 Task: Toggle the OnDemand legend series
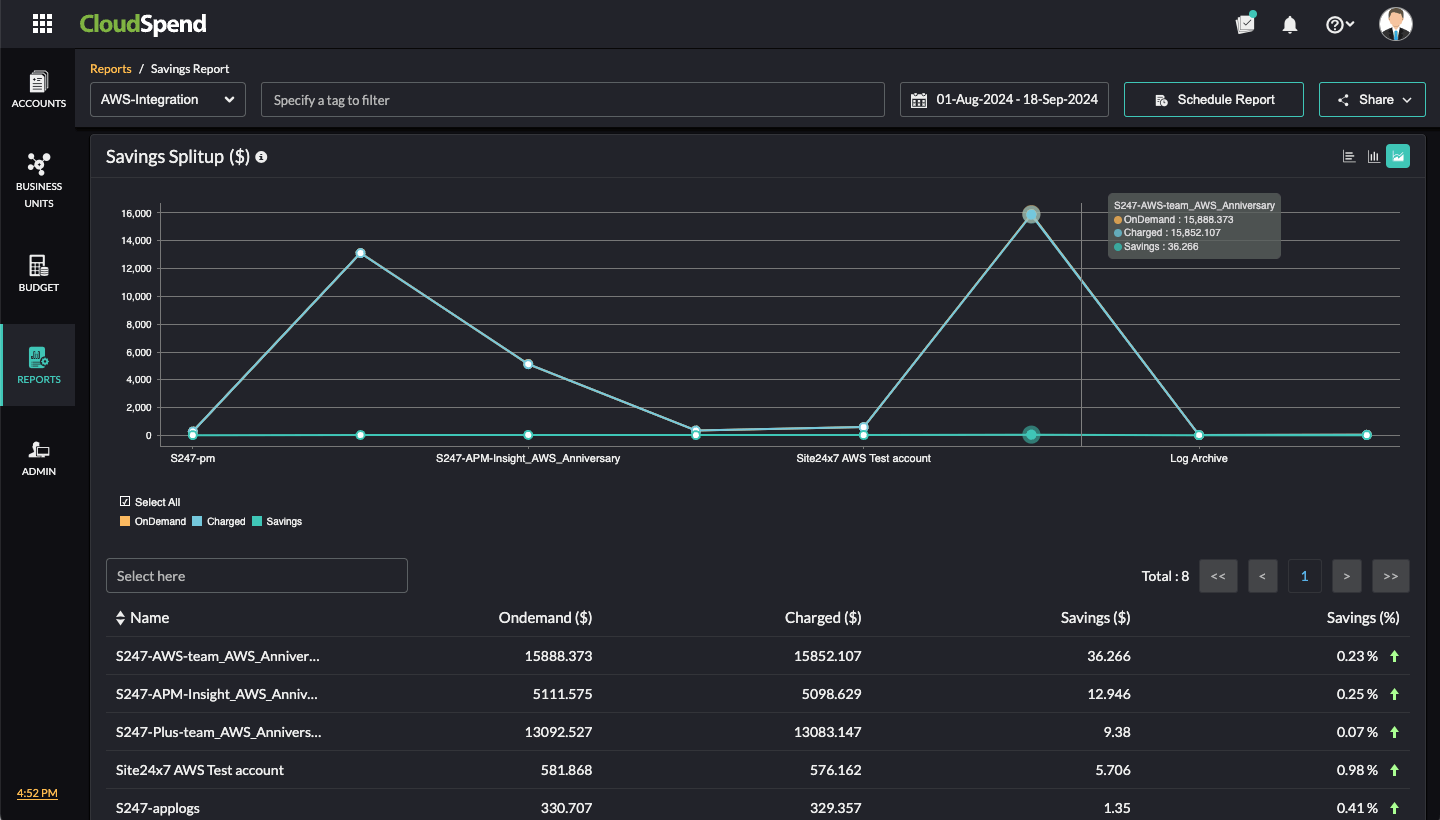[153, 522]
